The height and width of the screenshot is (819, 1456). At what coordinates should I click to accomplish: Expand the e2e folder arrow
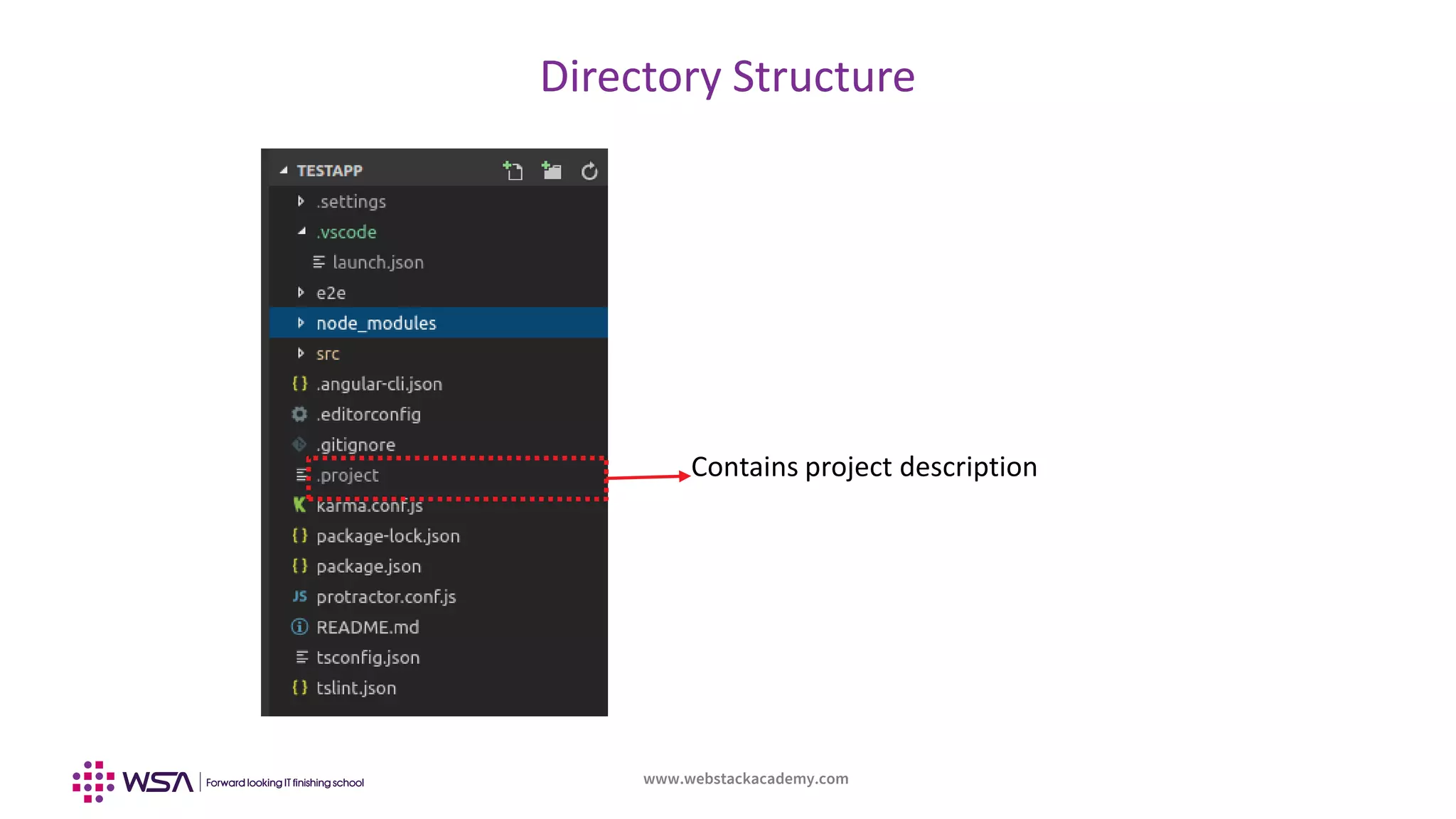301,293
